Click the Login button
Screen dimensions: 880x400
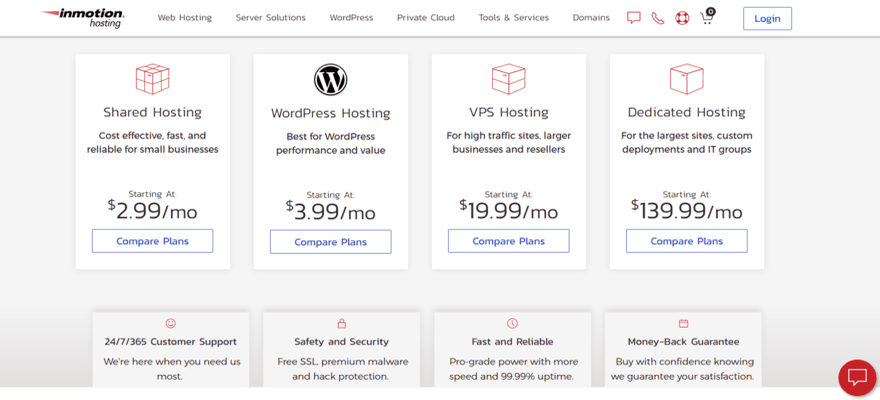(x=767, y=18)
